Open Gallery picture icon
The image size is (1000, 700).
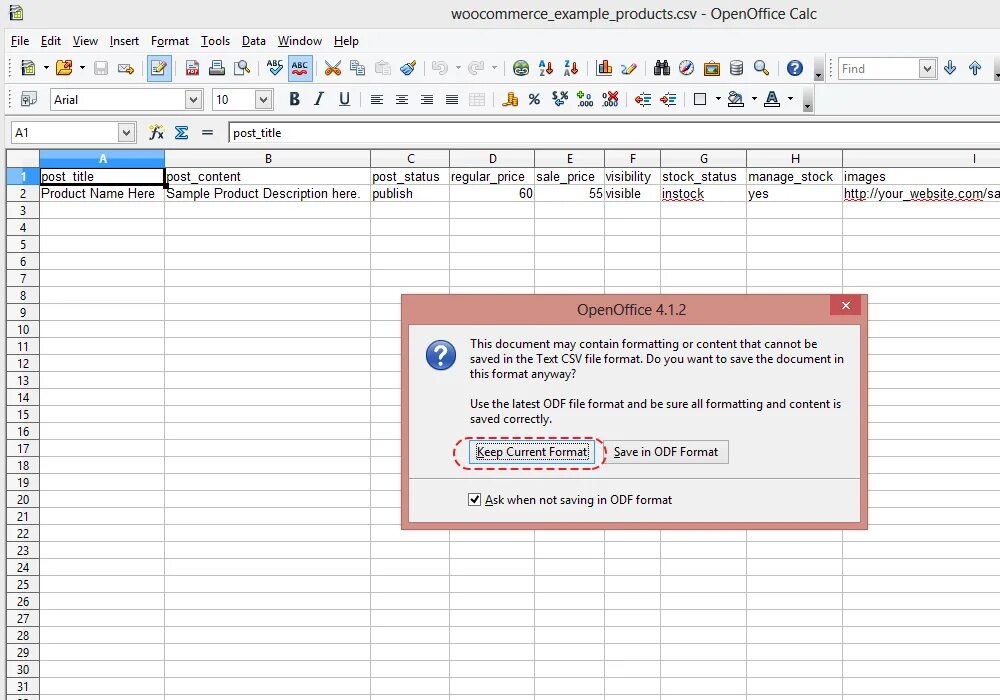(x=712, y=68)
